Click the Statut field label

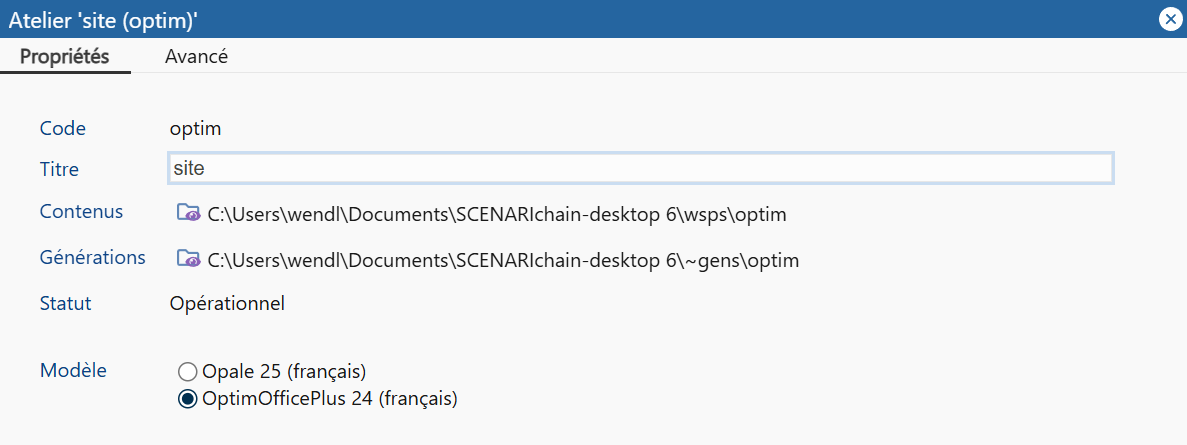tap(65, 303)
